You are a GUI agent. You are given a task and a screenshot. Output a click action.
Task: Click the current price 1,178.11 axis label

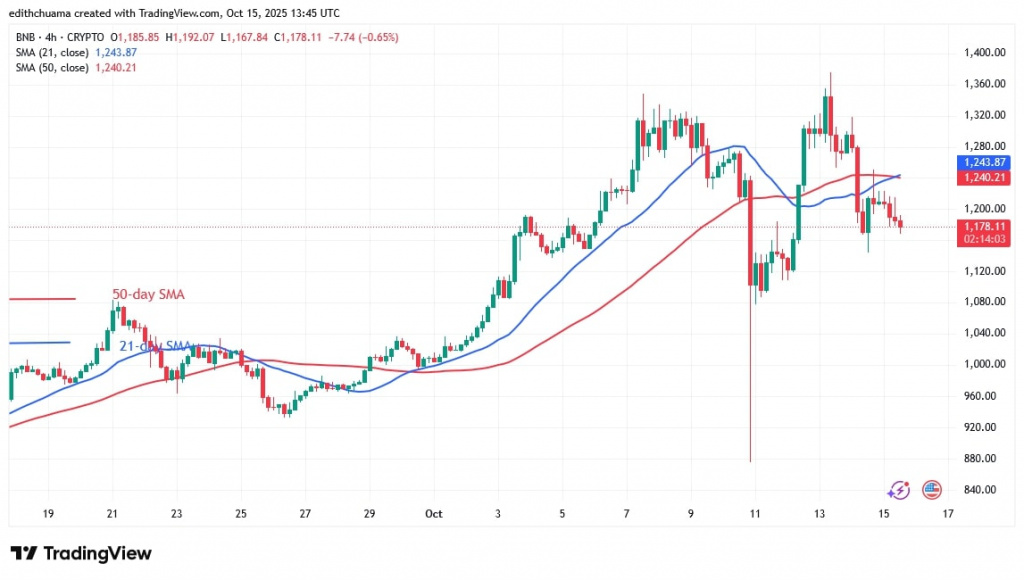(985, 226)
